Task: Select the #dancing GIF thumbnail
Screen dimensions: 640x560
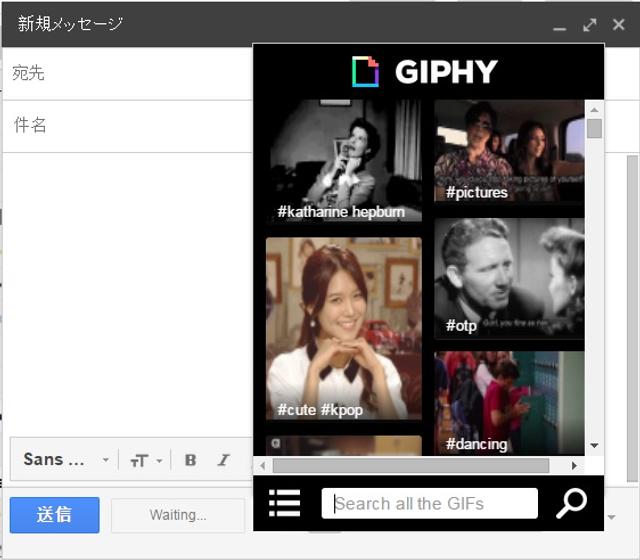Action: (x=509, y=403)
